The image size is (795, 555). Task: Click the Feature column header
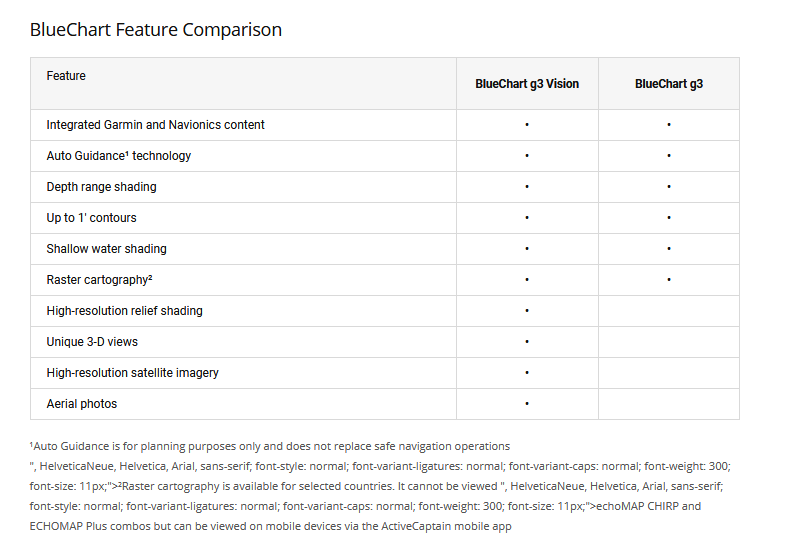[66, 76]
